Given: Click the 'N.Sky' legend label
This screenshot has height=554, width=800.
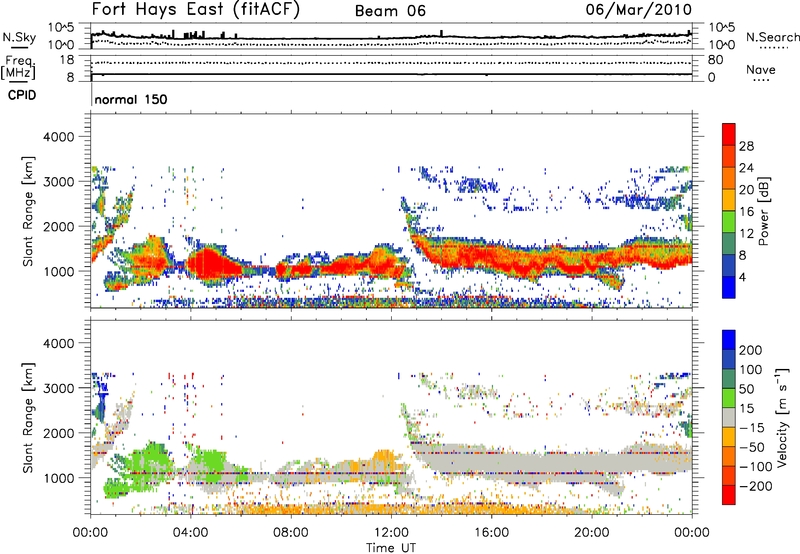Looking at the screenshot, I should tap(19, 37).
